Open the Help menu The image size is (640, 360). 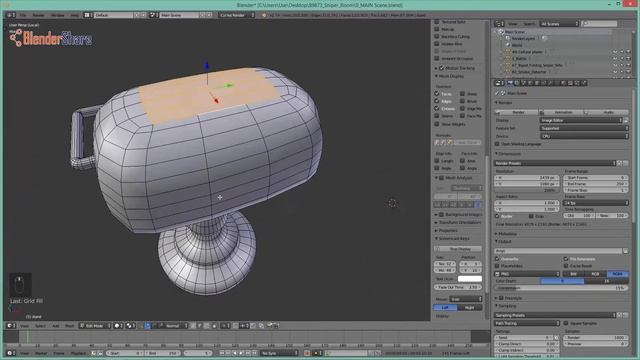click(x=75, y=15)
